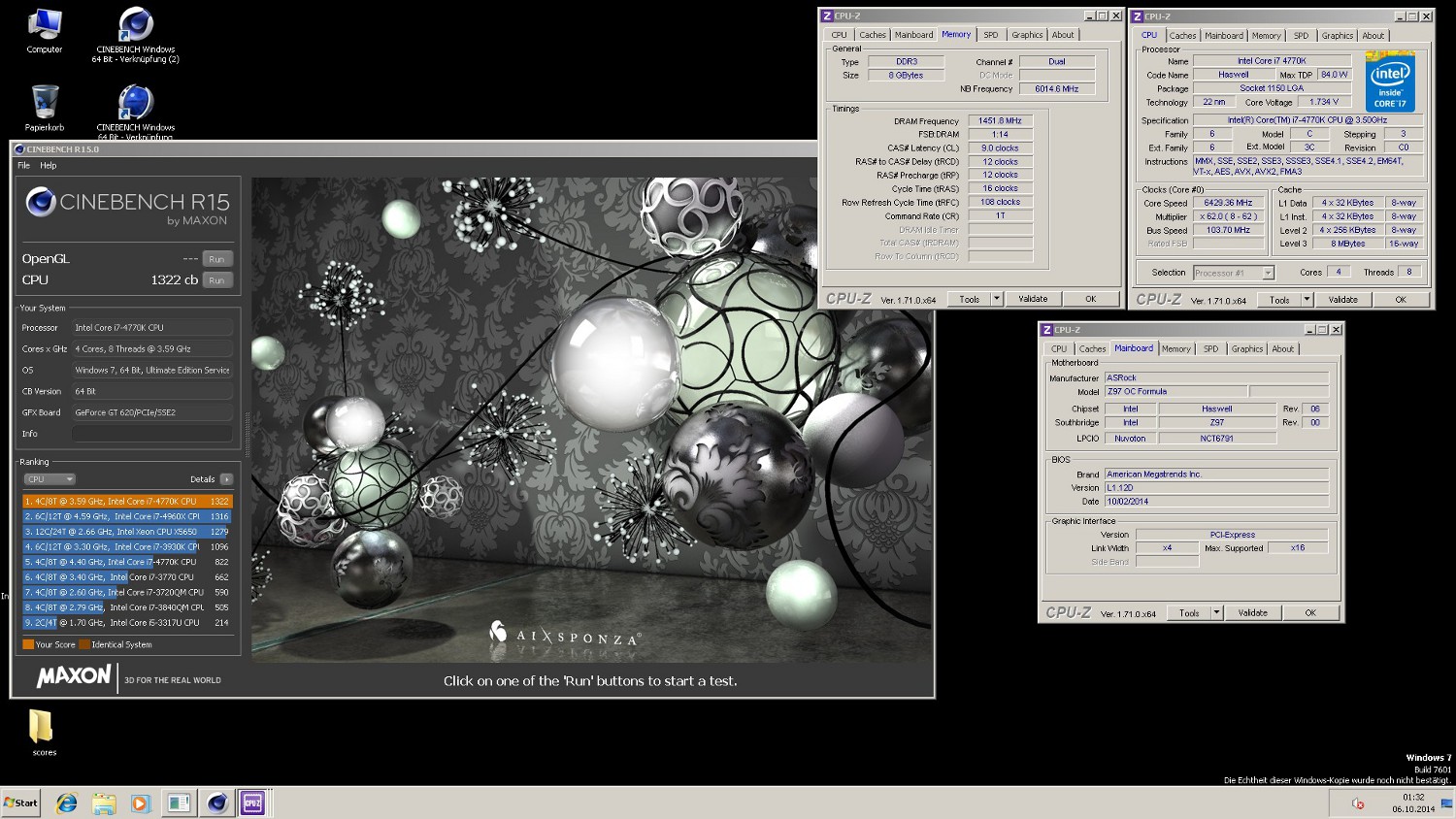The image size is (1456, 819).
Task: Click the Cinebench R15 logo sphere
Action: pos(41,202)
